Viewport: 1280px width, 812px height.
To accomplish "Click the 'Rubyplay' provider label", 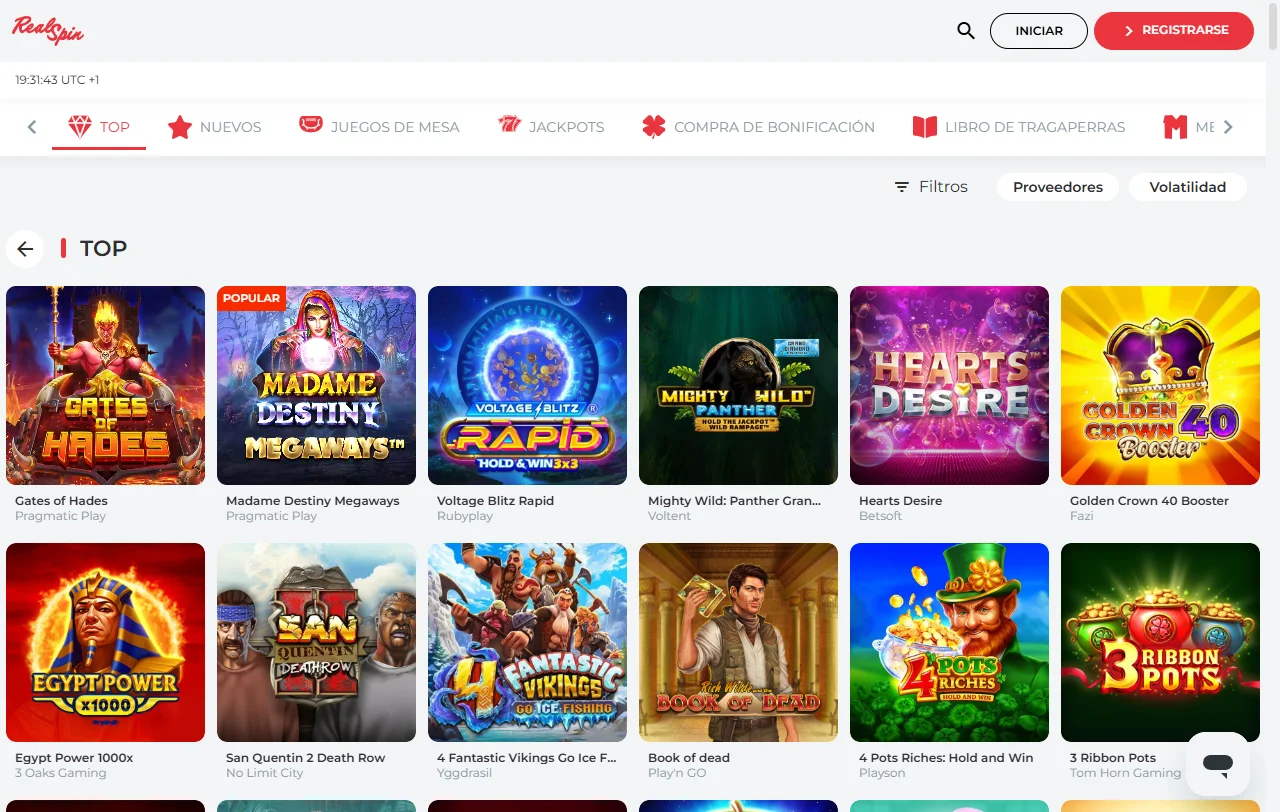I will pyautogui.click(x=465, y=516).
